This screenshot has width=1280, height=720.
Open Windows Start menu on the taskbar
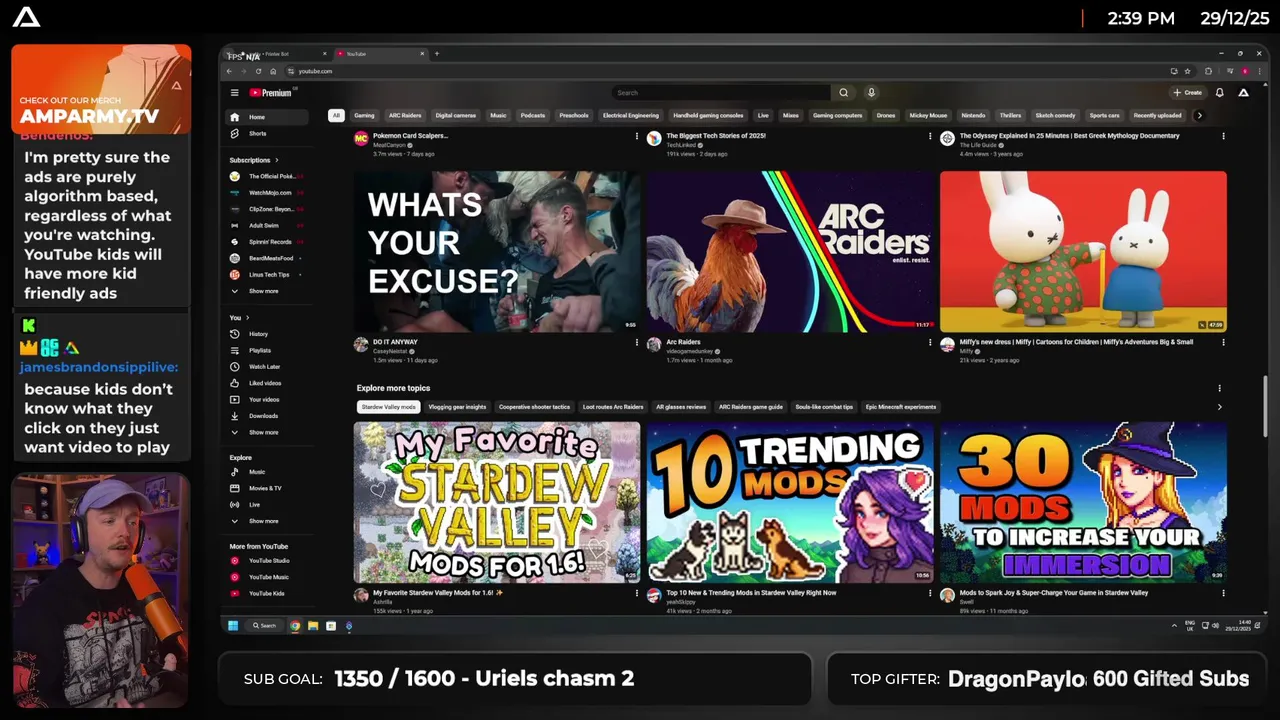pyautogui.click(x=233, y=626)
